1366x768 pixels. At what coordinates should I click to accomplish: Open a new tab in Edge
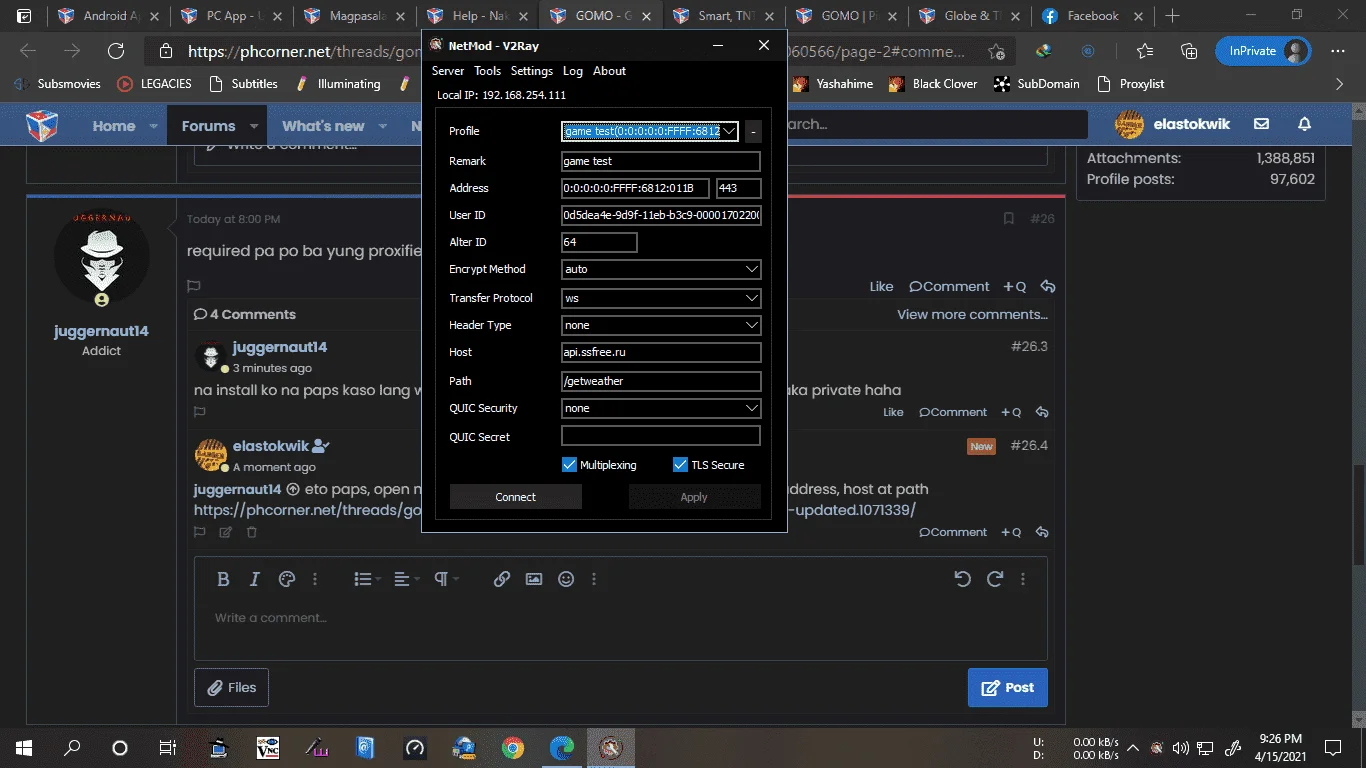(x=1173, y=16)
